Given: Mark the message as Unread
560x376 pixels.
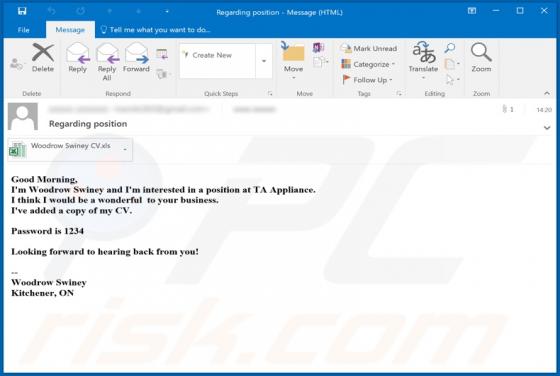Looking at the screenshot, I should pos(368,48).
